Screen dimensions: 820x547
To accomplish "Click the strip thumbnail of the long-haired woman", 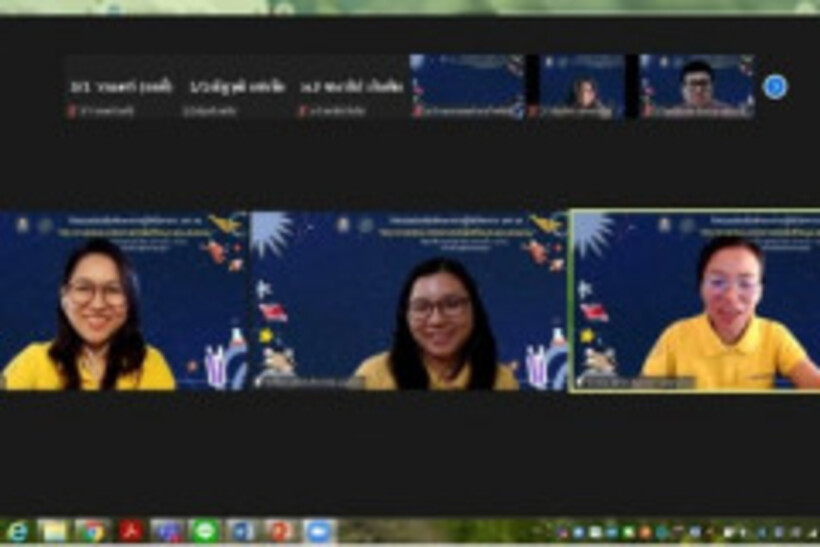I will 582,87.
